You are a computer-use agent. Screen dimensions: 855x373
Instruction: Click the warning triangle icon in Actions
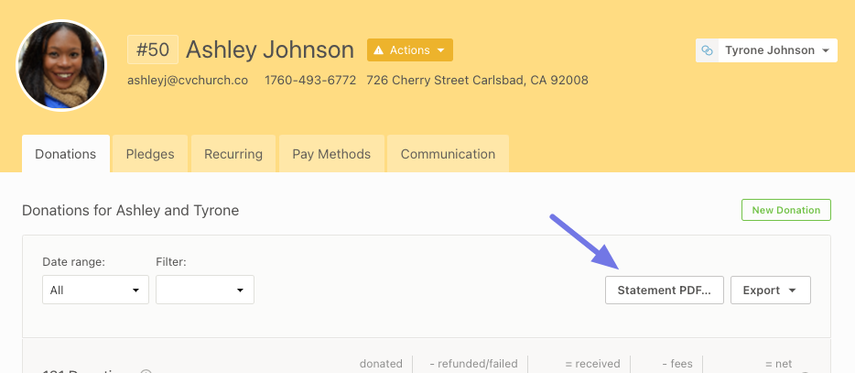(x=378, y=50)
